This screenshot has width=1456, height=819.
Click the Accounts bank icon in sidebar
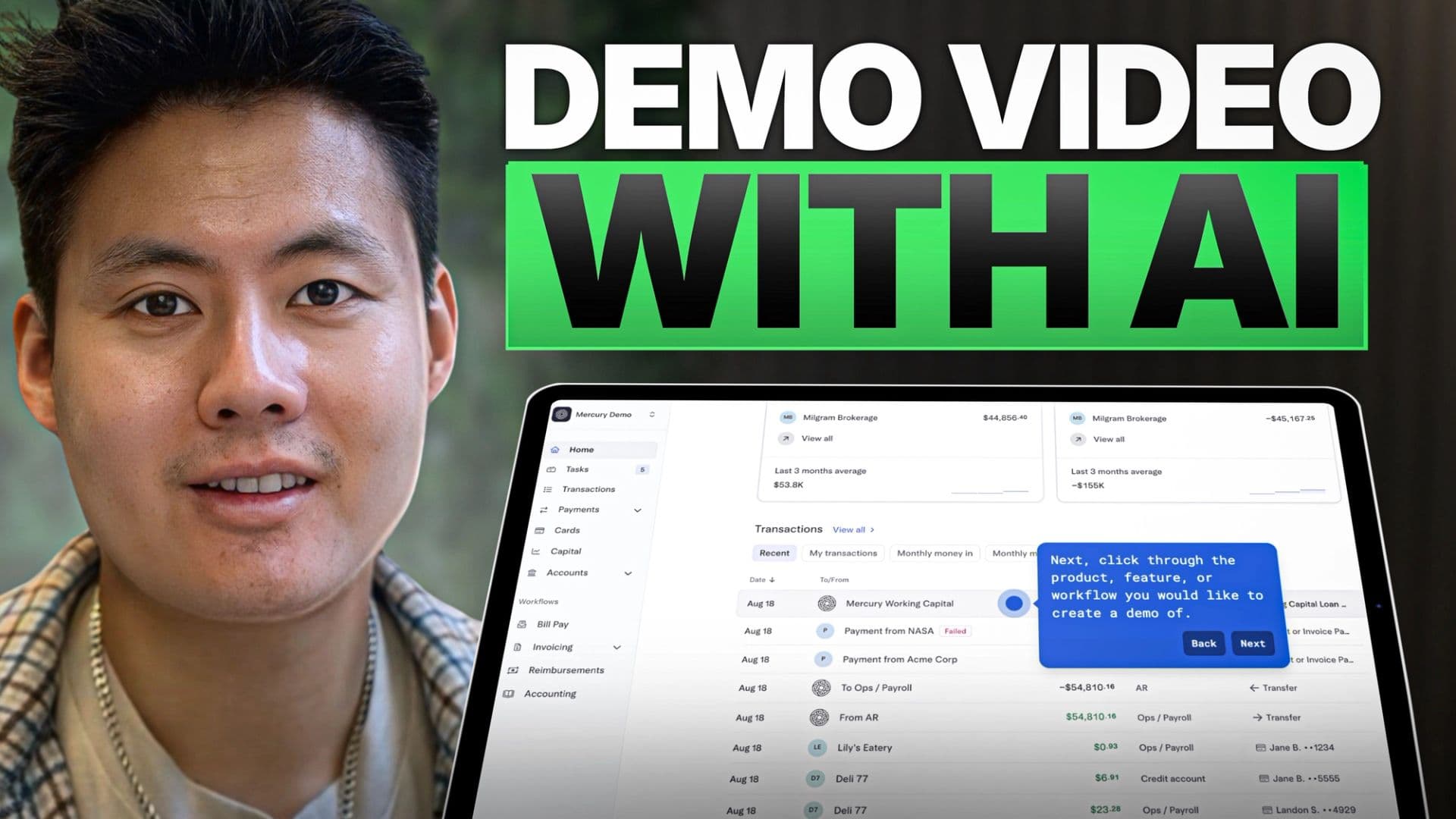point(532,573)
